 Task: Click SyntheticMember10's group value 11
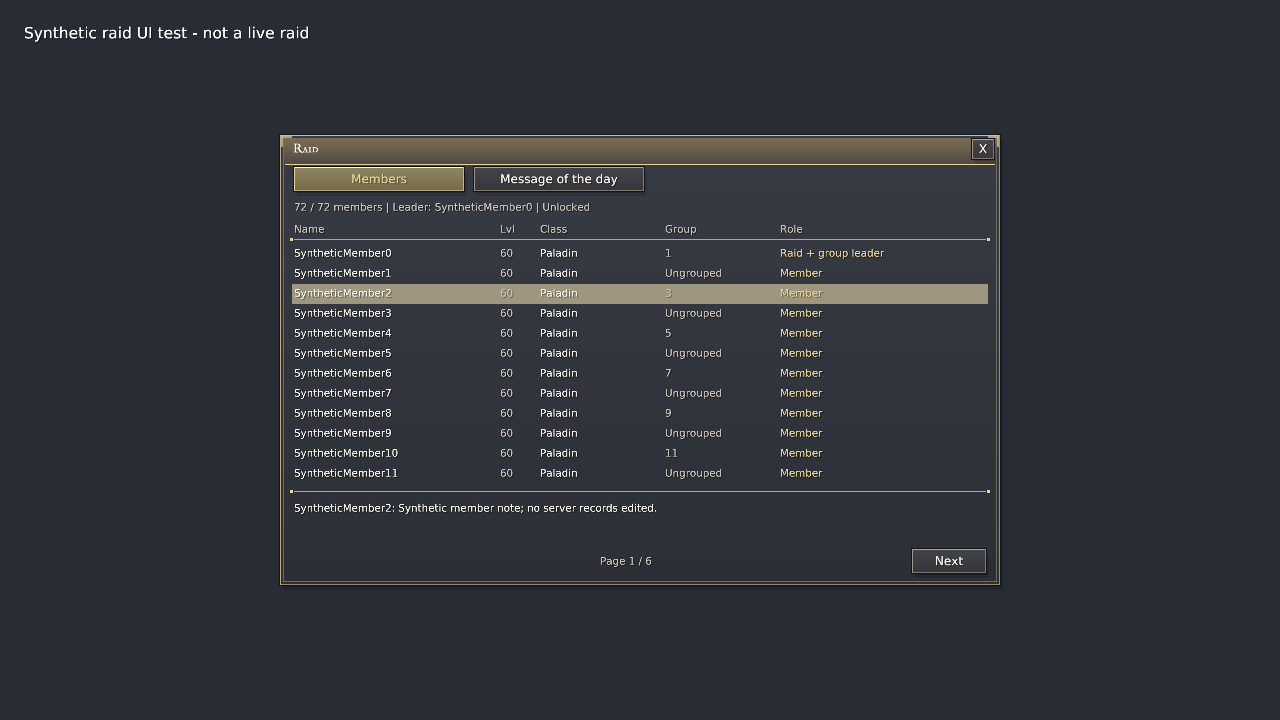[x=671, y=453]
